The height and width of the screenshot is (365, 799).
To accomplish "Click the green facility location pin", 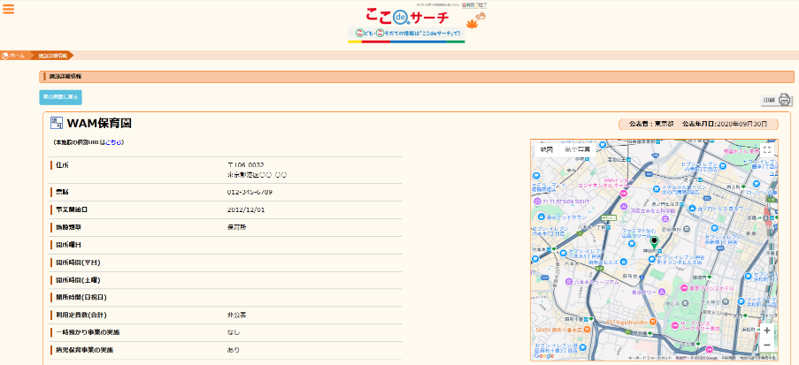I will [x=654, y=242].
